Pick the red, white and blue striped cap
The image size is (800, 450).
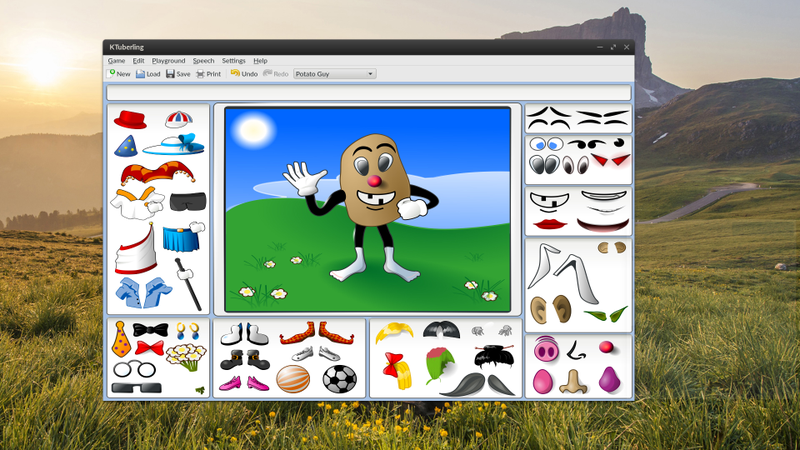pyautogui.click(x=179, y=120)
